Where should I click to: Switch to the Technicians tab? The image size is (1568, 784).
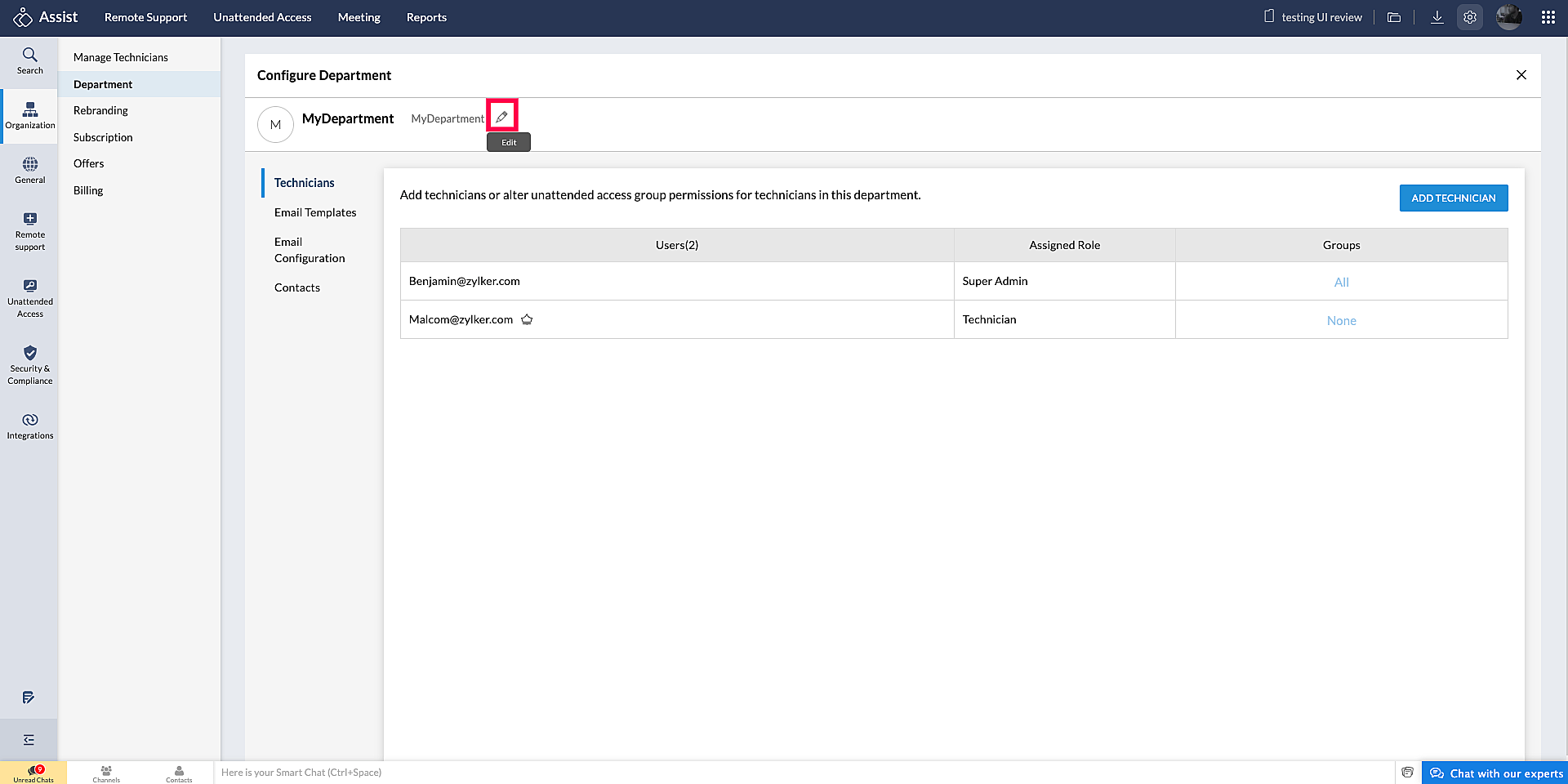pyautogui.click(x=305, y=183)
